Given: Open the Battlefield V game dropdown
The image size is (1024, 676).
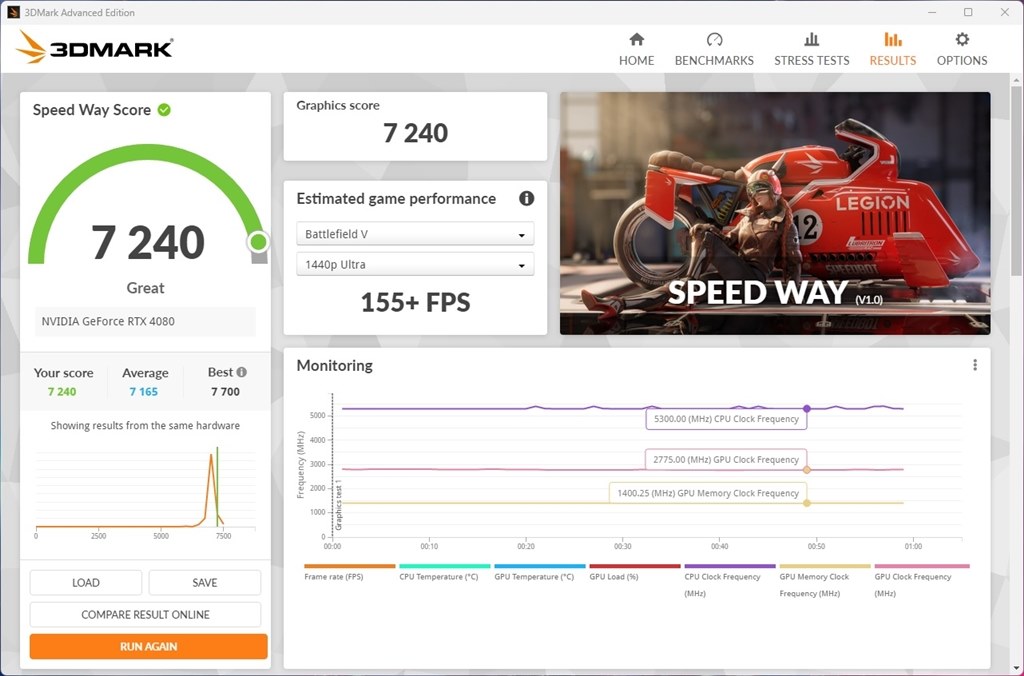Looking at the screenshot, I should [415, 234].
